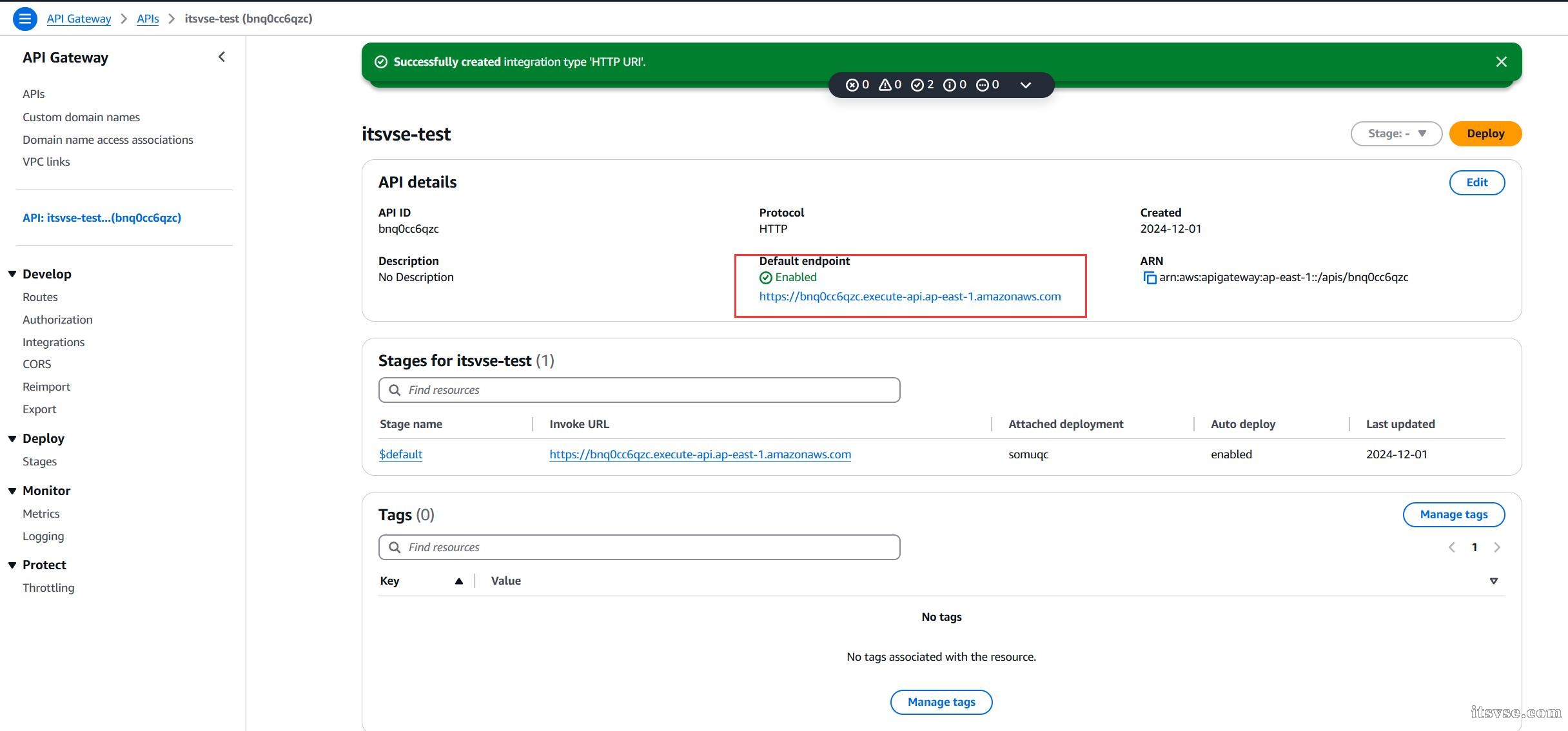1568x731 pixels.
Task: Edit the API details
Action: tap(1476, 182)
